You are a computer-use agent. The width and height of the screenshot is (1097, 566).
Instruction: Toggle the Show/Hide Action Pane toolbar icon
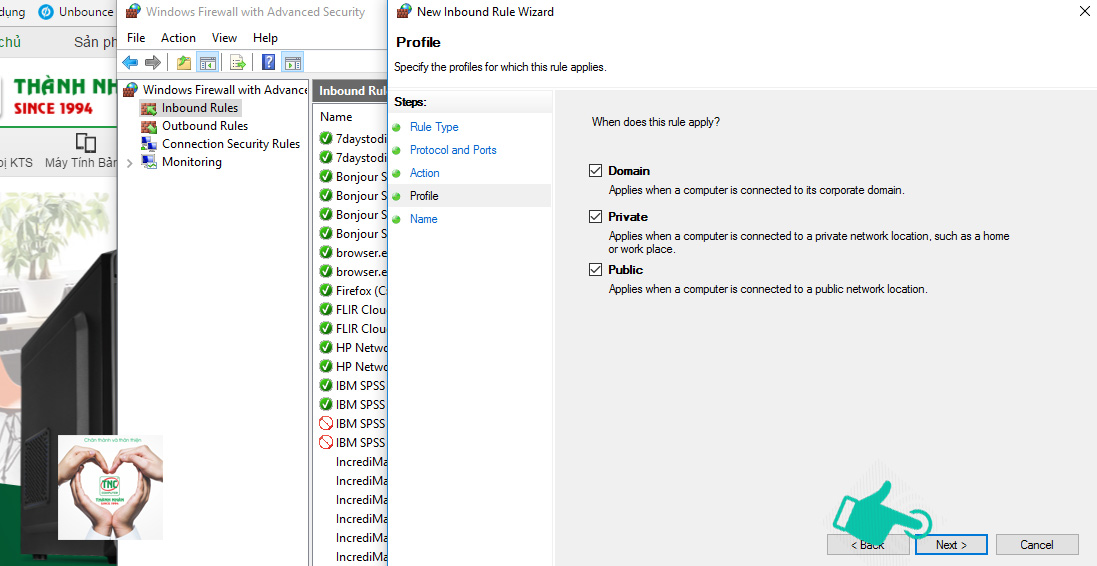point(292,62)
